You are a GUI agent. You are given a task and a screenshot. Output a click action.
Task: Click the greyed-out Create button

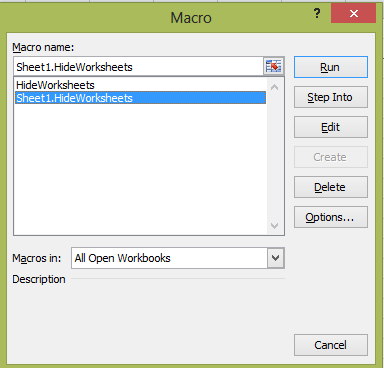coord(331,157)
